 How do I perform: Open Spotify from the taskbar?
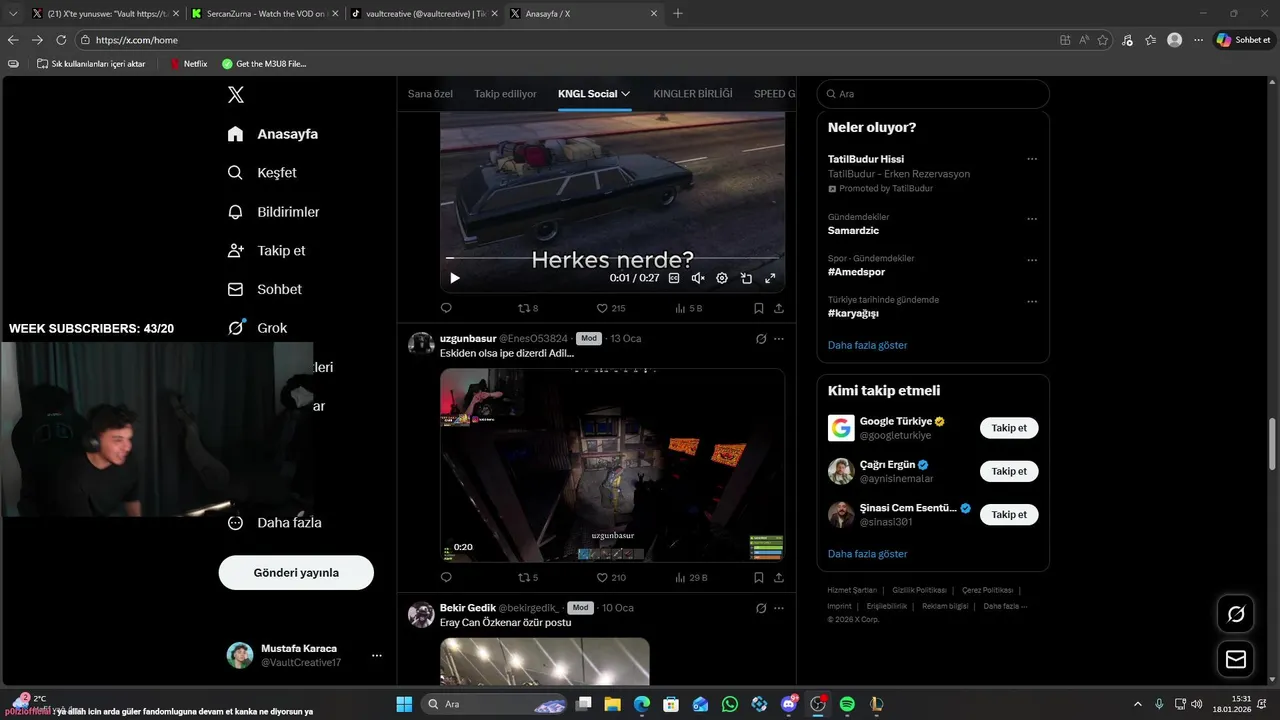pyautogui.click(x=847, y=704)
